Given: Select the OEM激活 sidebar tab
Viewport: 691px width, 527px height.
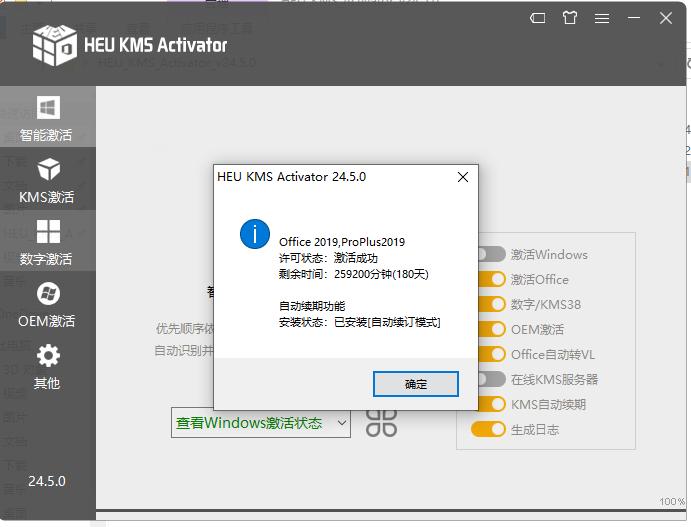Looking at the screenshot, I should (x=47, y=303).
